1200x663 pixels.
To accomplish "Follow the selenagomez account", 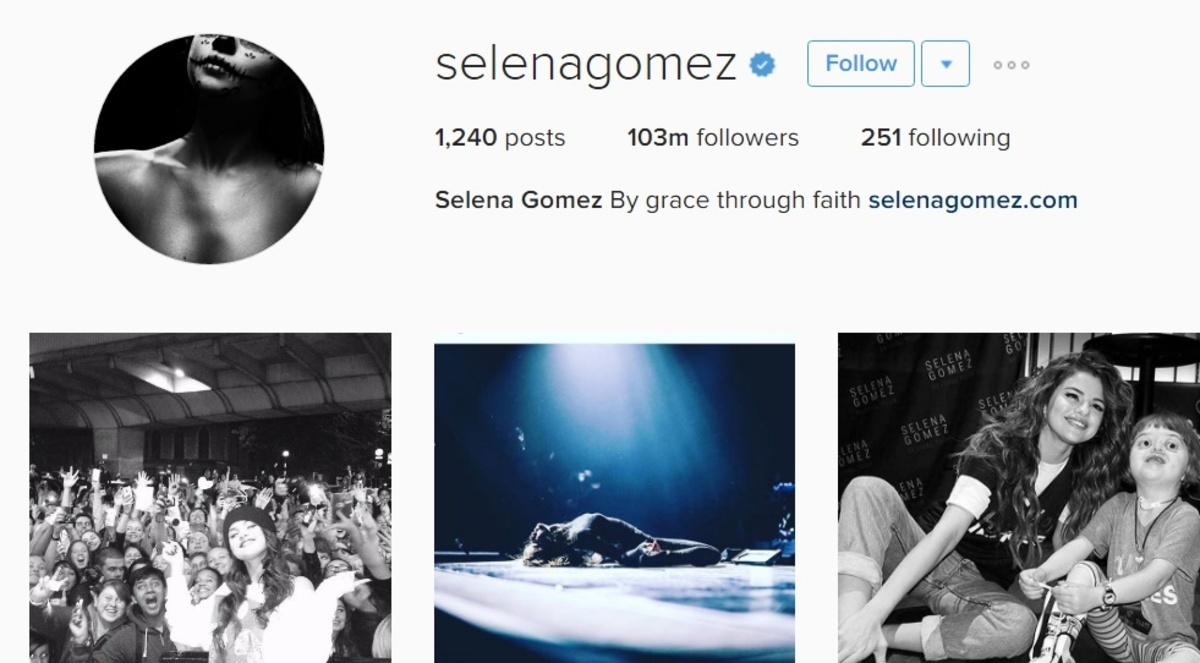I will coord(861,64).
